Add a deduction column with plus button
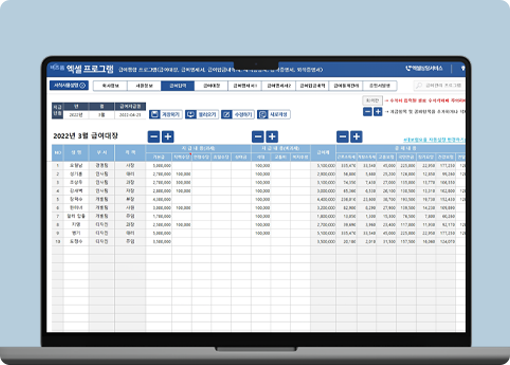Image resolution: width=510 pixels, height=365 pixels. coord(356,137)
